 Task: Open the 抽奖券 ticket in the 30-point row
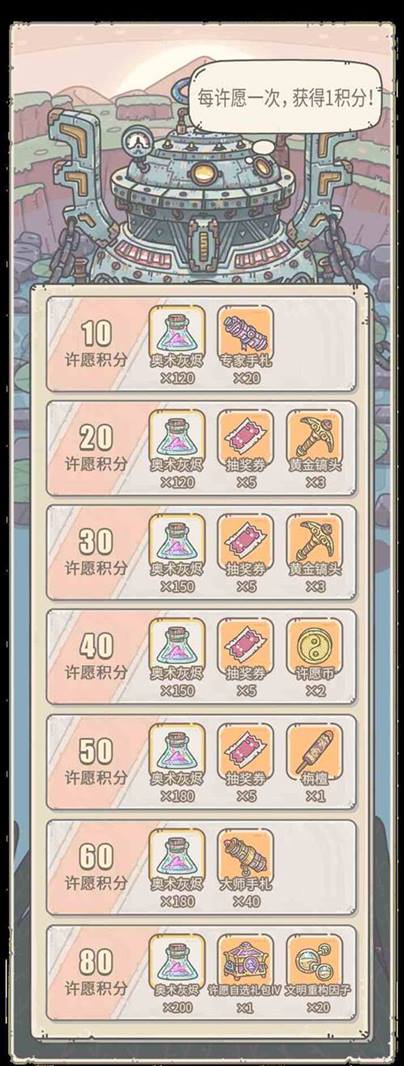(x=246, y=542)
